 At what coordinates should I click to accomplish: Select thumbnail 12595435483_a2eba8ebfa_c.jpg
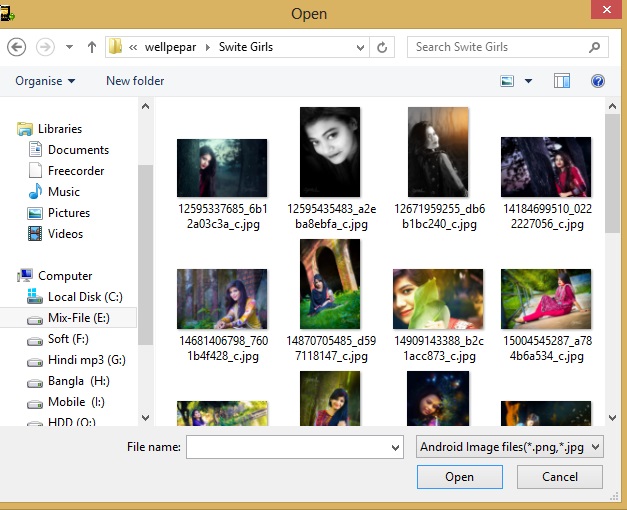(x=330, y=152)
